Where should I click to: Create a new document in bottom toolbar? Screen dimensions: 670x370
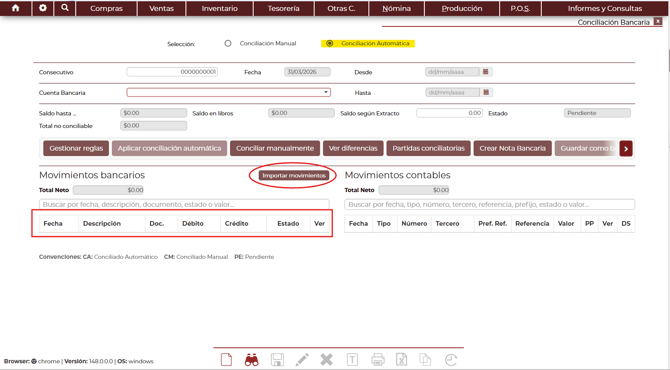pos(226,360)
